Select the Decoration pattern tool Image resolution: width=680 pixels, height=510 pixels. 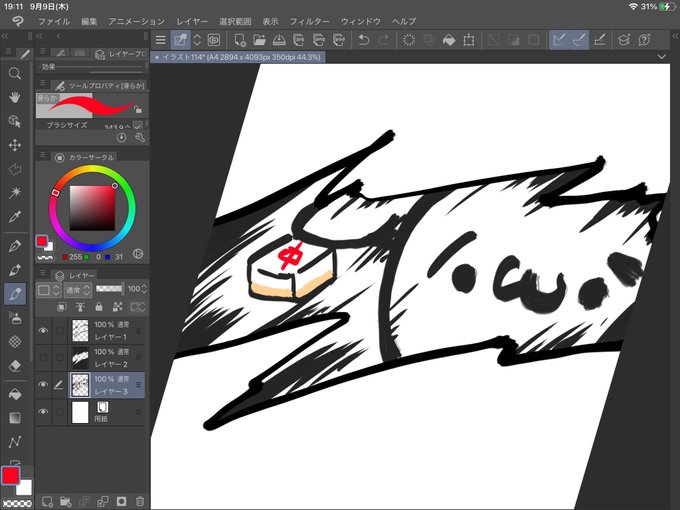click(15, 342)
